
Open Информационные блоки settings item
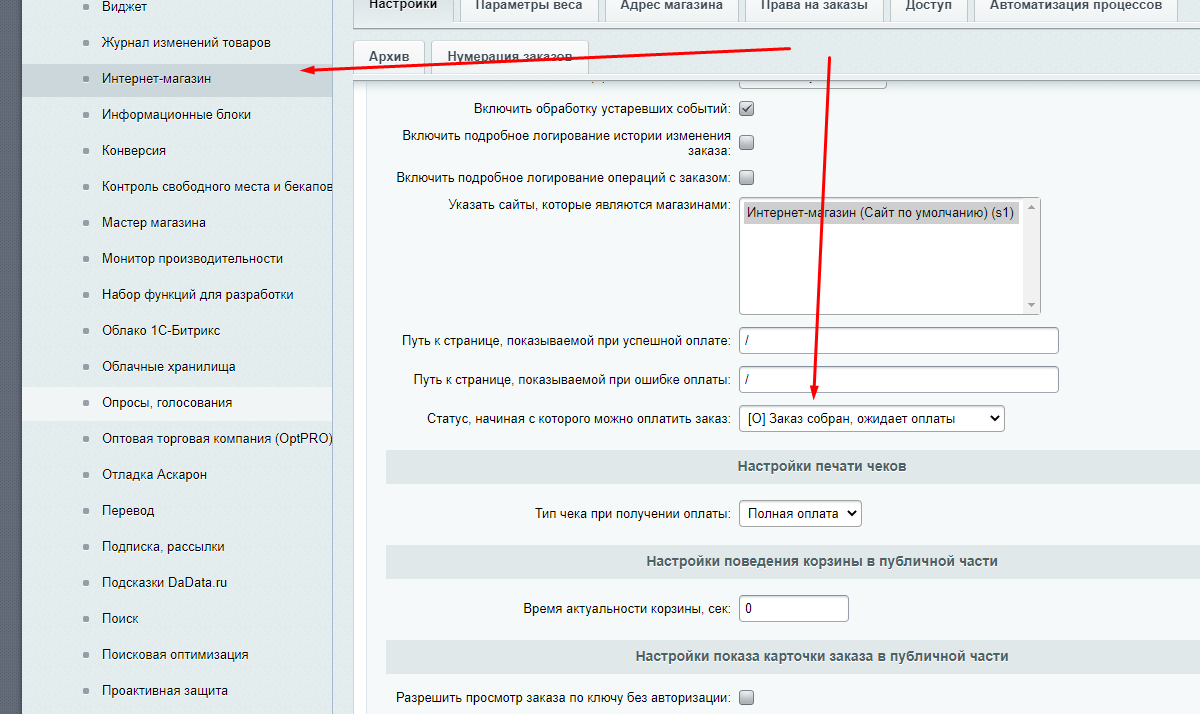pyautogui.click(x=176, y=115)
